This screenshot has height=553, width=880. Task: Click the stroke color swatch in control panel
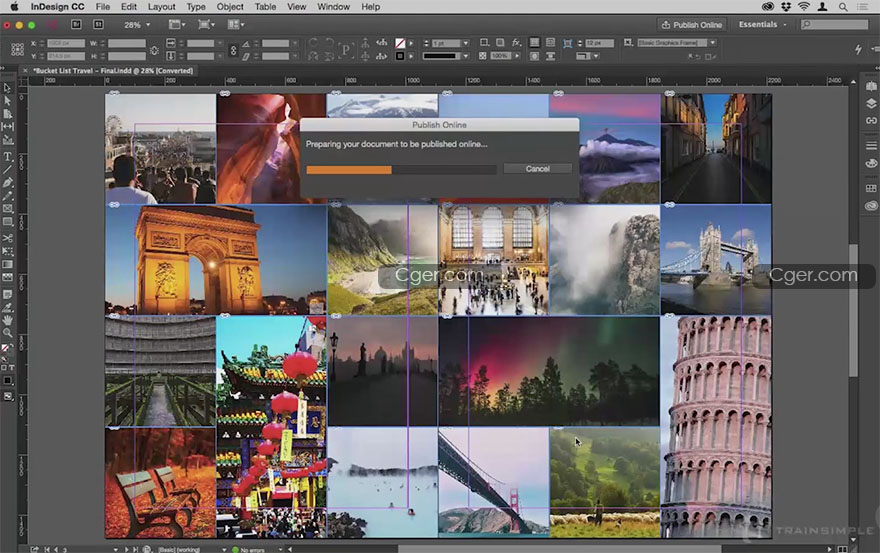point(400,56)
